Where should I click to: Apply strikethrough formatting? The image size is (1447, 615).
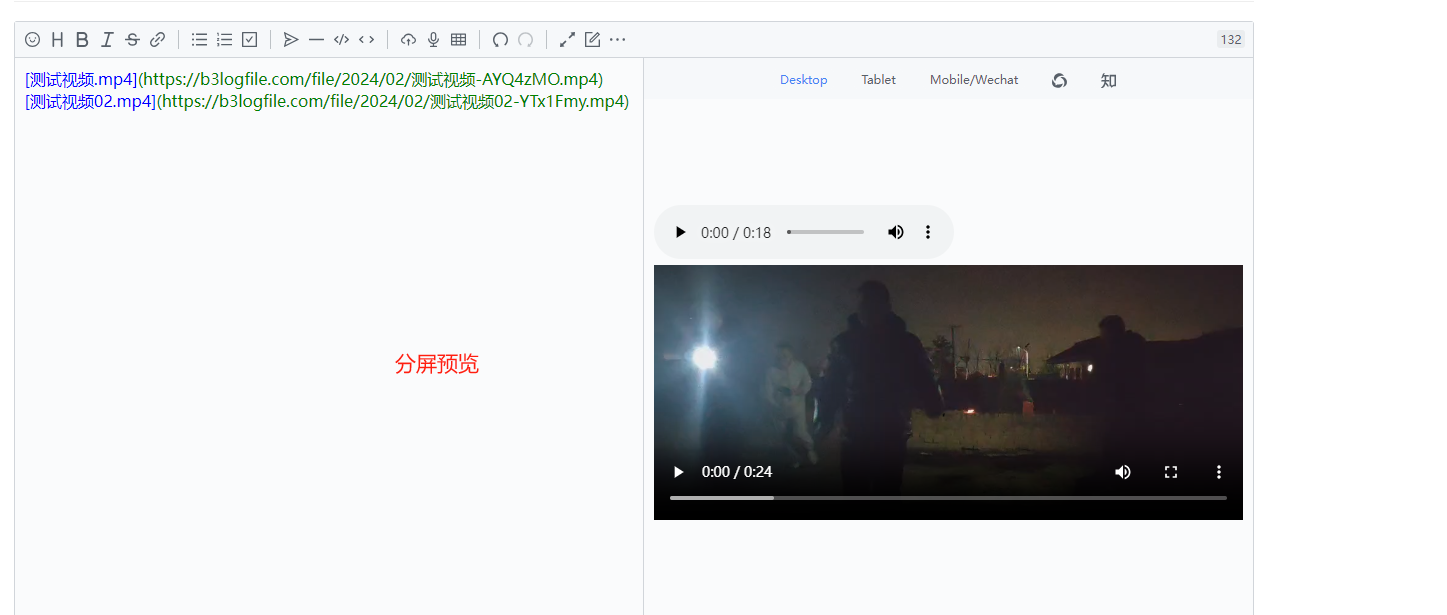point(132,40)
